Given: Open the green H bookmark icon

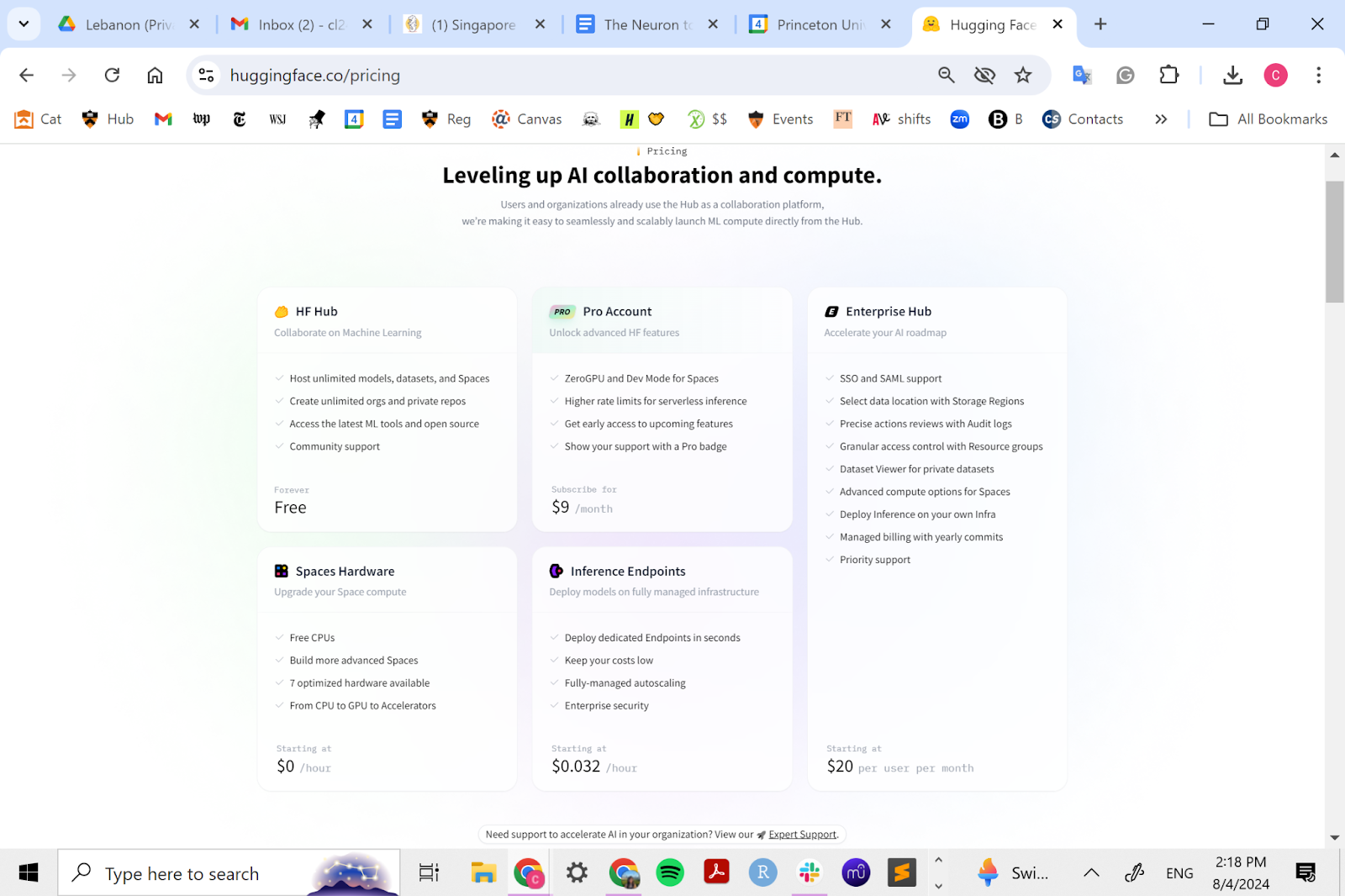Looking at the screenshot, I should coord(629,119).
